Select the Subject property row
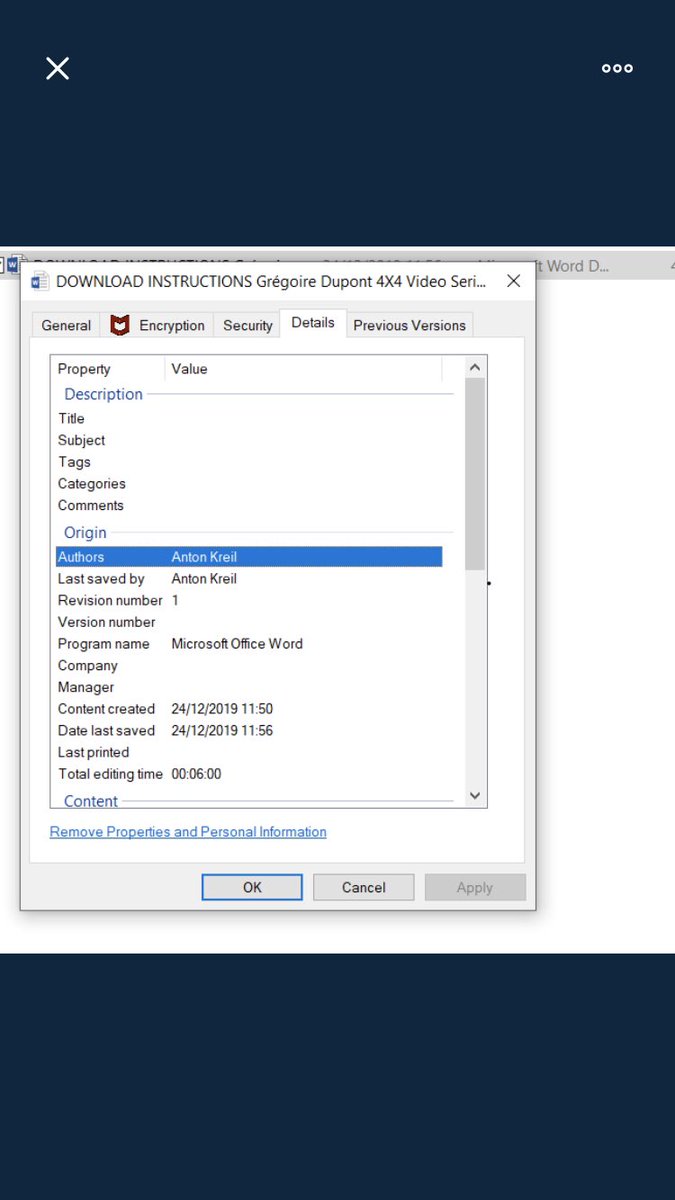 [249, 440]
